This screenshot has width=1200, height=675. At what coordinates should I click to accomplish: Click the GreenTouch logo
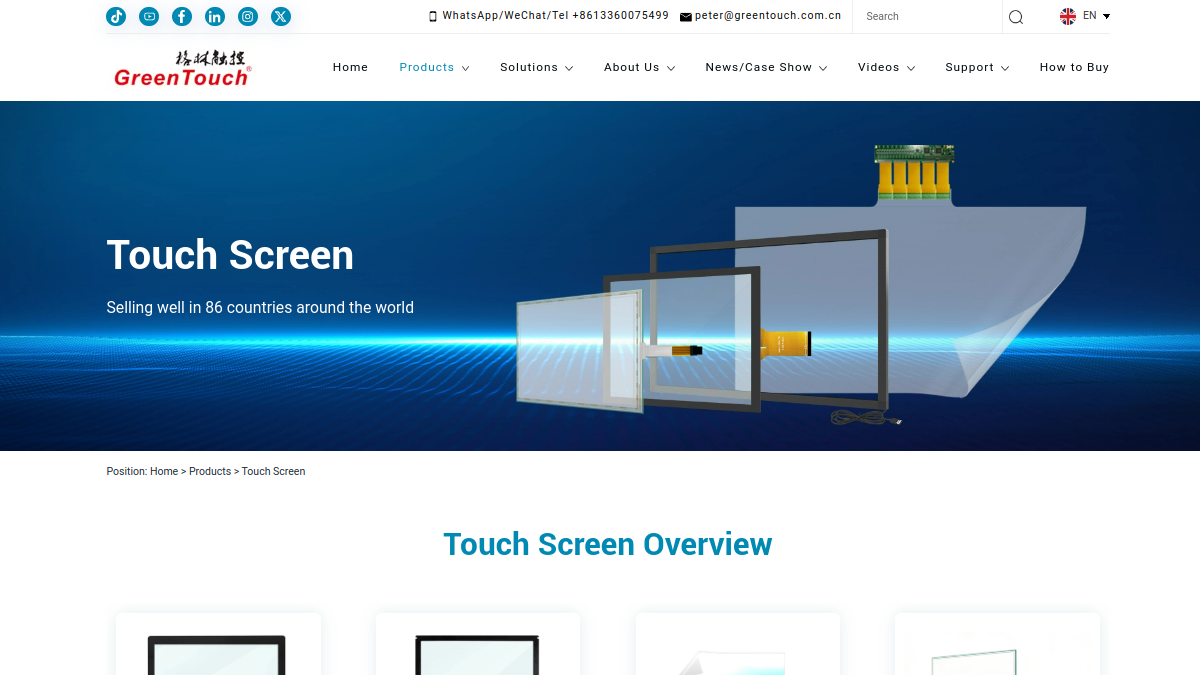click(182, 68)
